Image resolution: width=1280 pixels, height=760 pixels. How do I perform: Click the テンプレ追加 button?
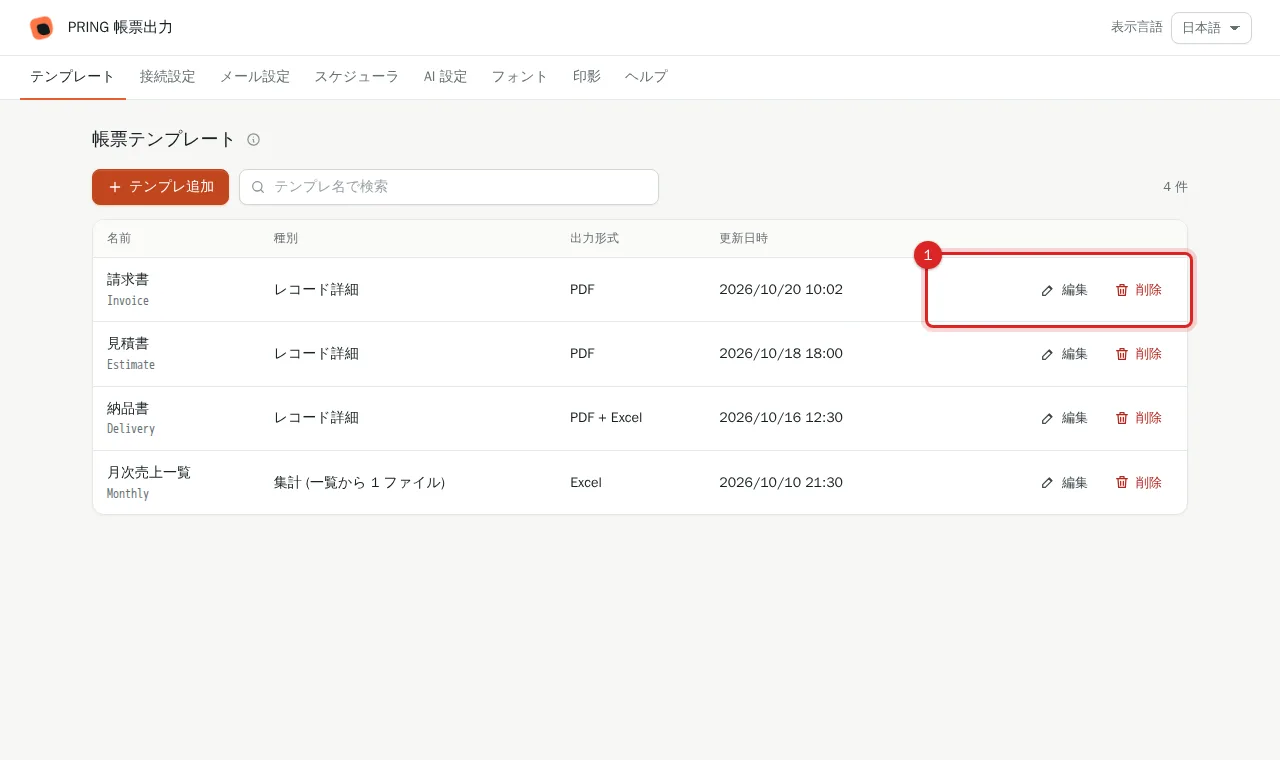point(160,187)
